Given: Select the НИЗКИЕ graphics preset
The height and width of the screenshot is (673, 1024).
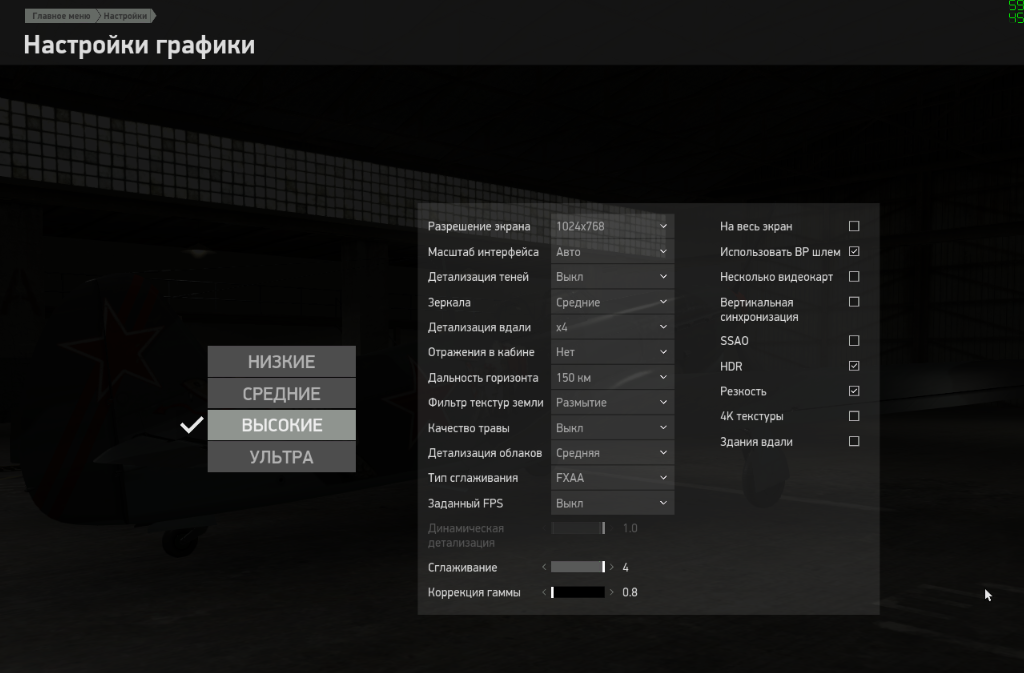Looking at the screenshot, I should (x=281, y=362).
